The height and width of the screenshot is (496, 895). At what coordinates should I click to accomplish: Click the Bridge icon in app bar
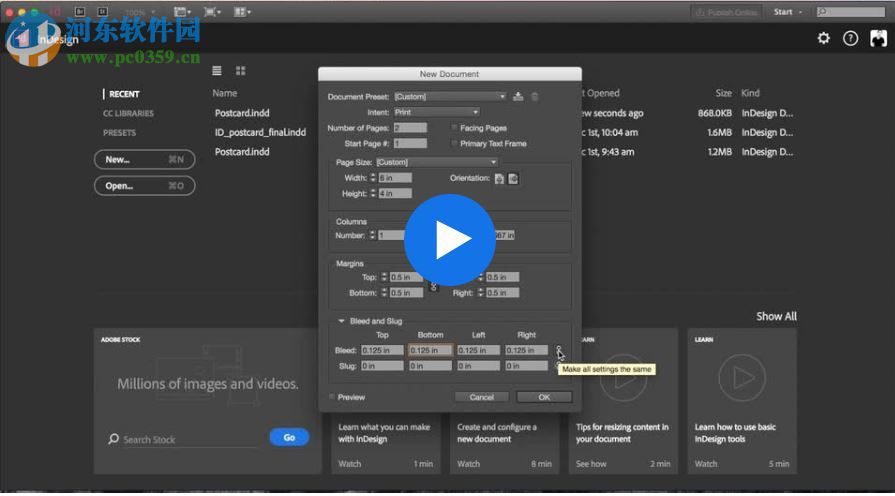tap(80, 11)
